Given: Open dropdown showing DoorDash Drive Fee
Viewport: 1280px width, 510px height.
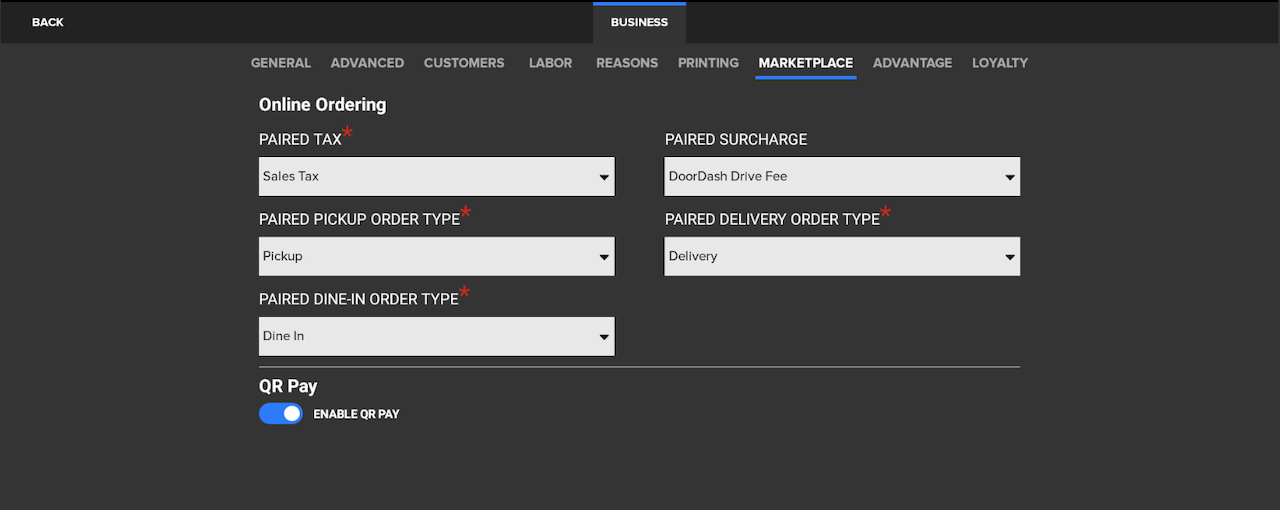Looking at the screenshot, I should [842, 176].
